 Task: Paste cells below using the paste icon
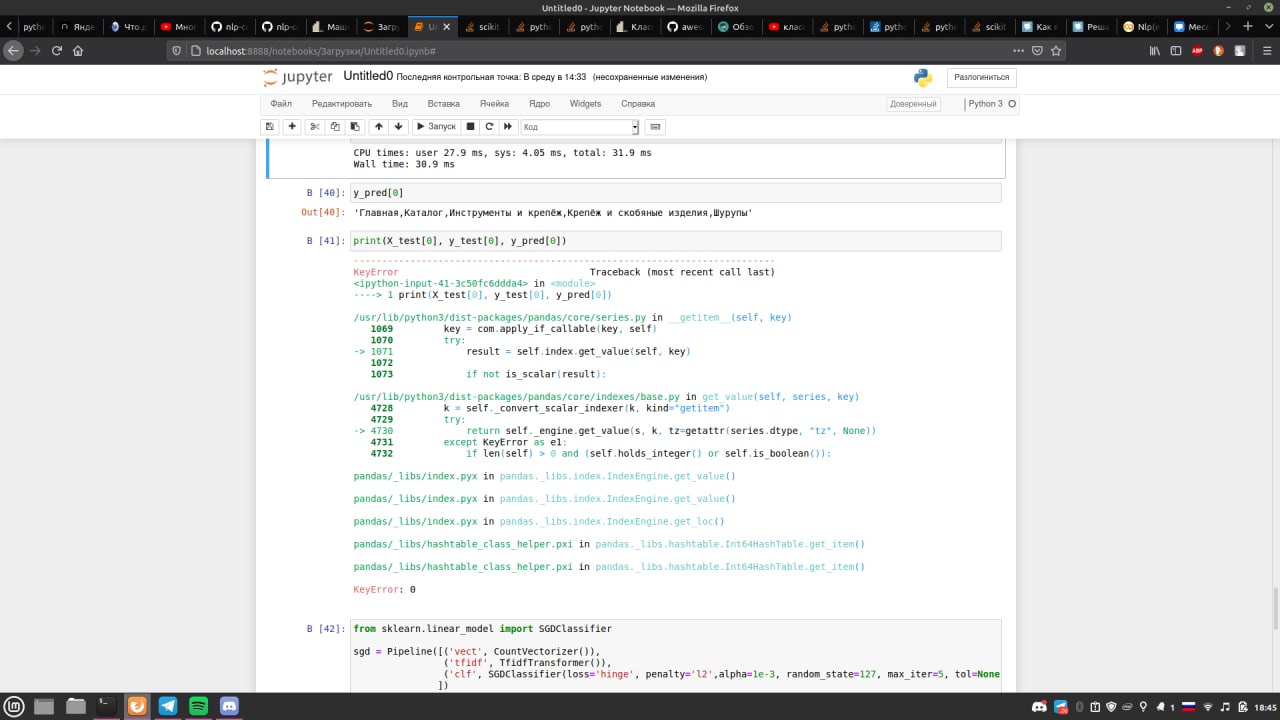355,127
